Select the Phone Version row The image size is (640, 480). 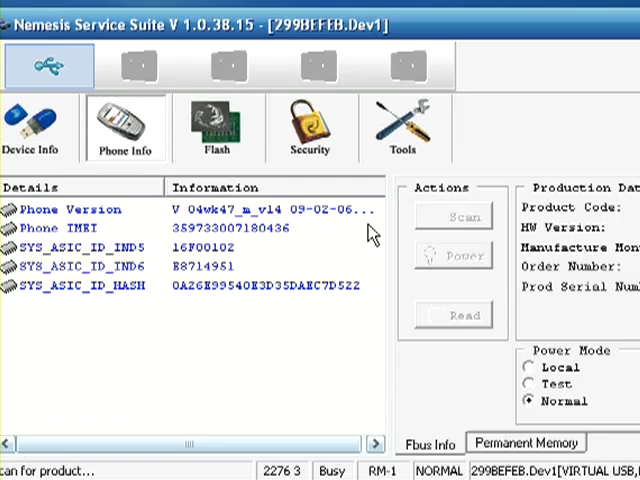(192, 209)
